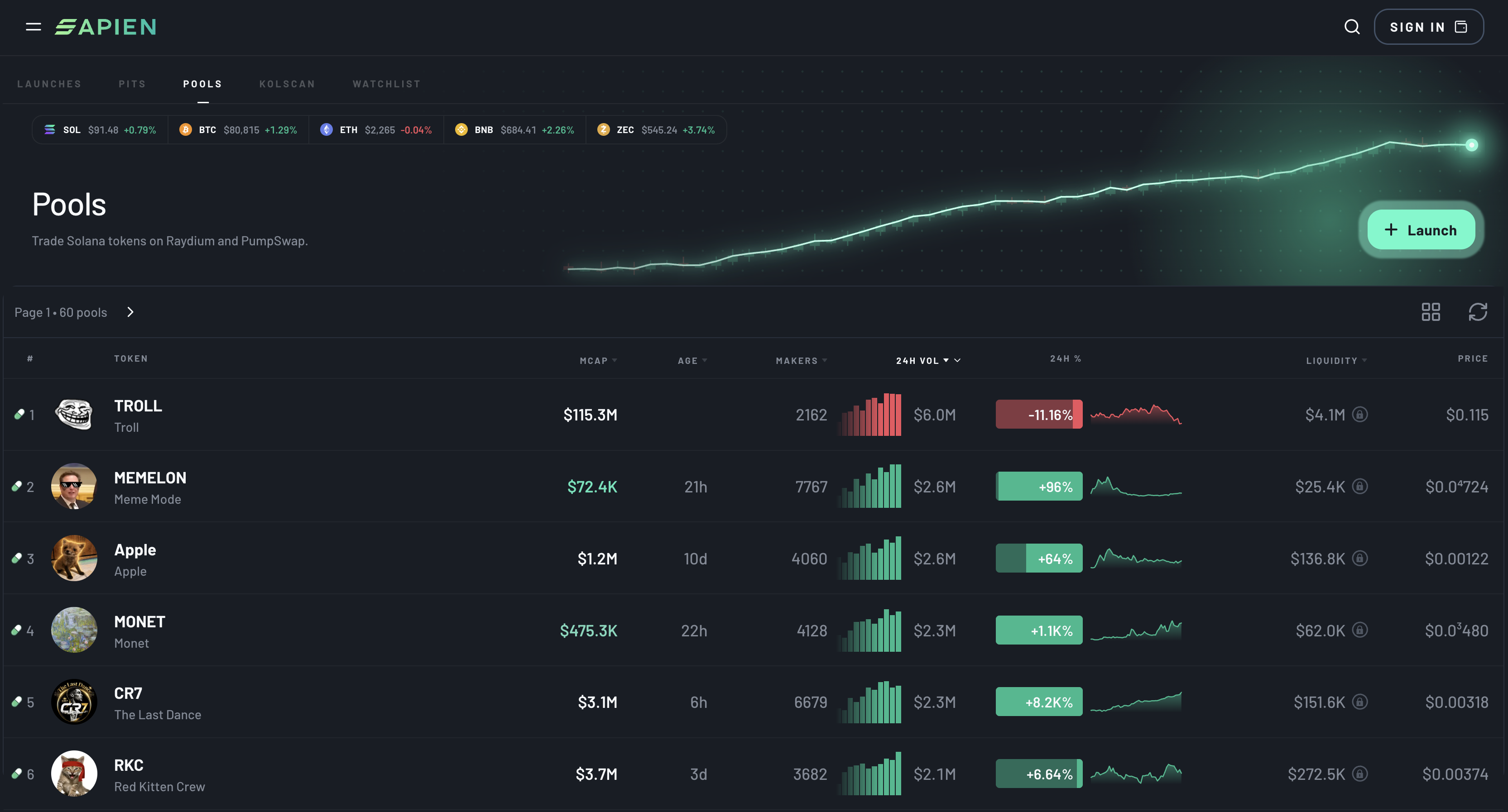
Task: Click CR7 liquidity $151.6K value
Action: point(1320,702)
